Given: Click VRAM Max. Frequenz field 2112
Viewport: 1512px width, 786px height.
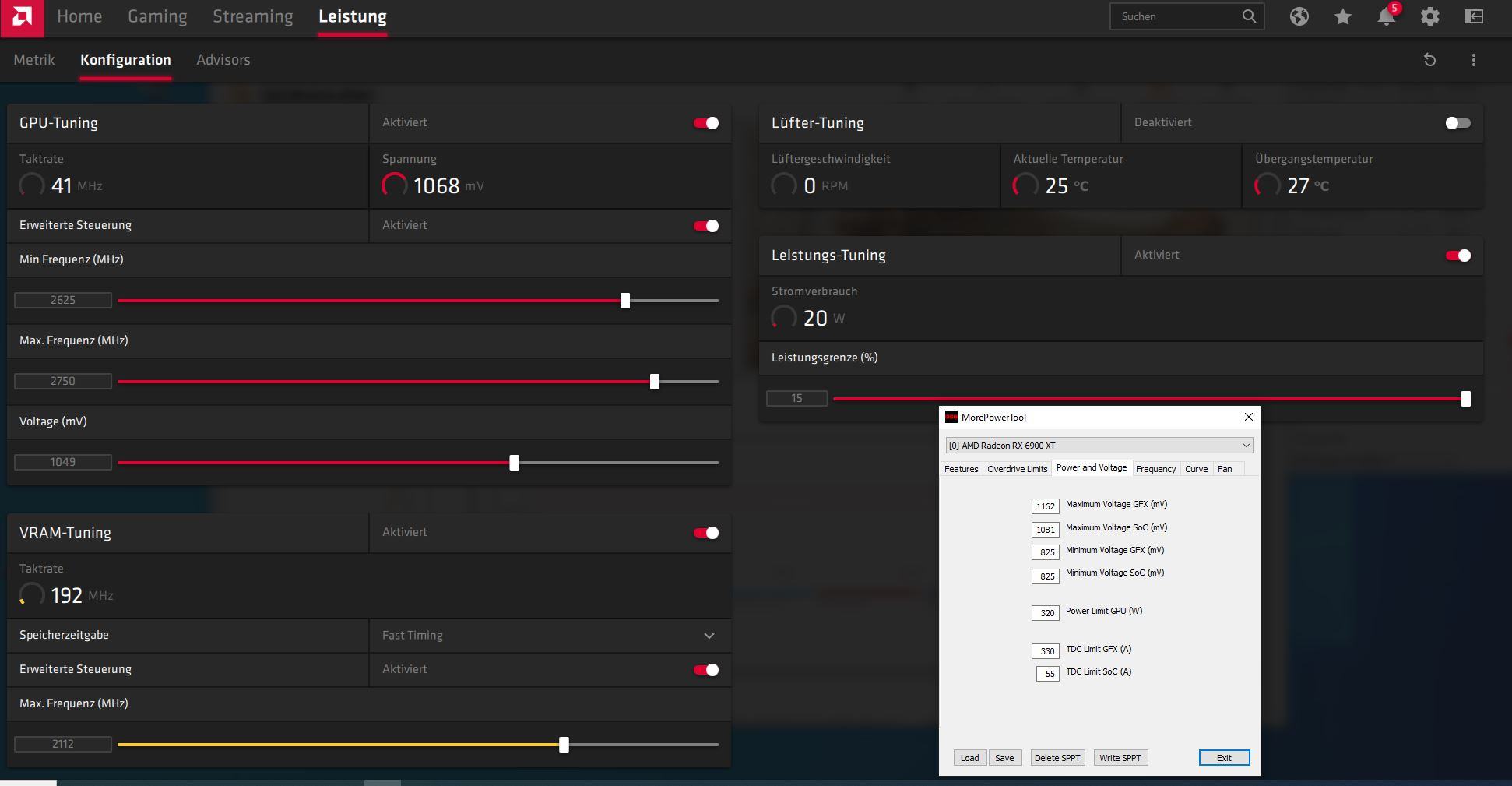Looking at the screenshot, I should click(63, 744).
